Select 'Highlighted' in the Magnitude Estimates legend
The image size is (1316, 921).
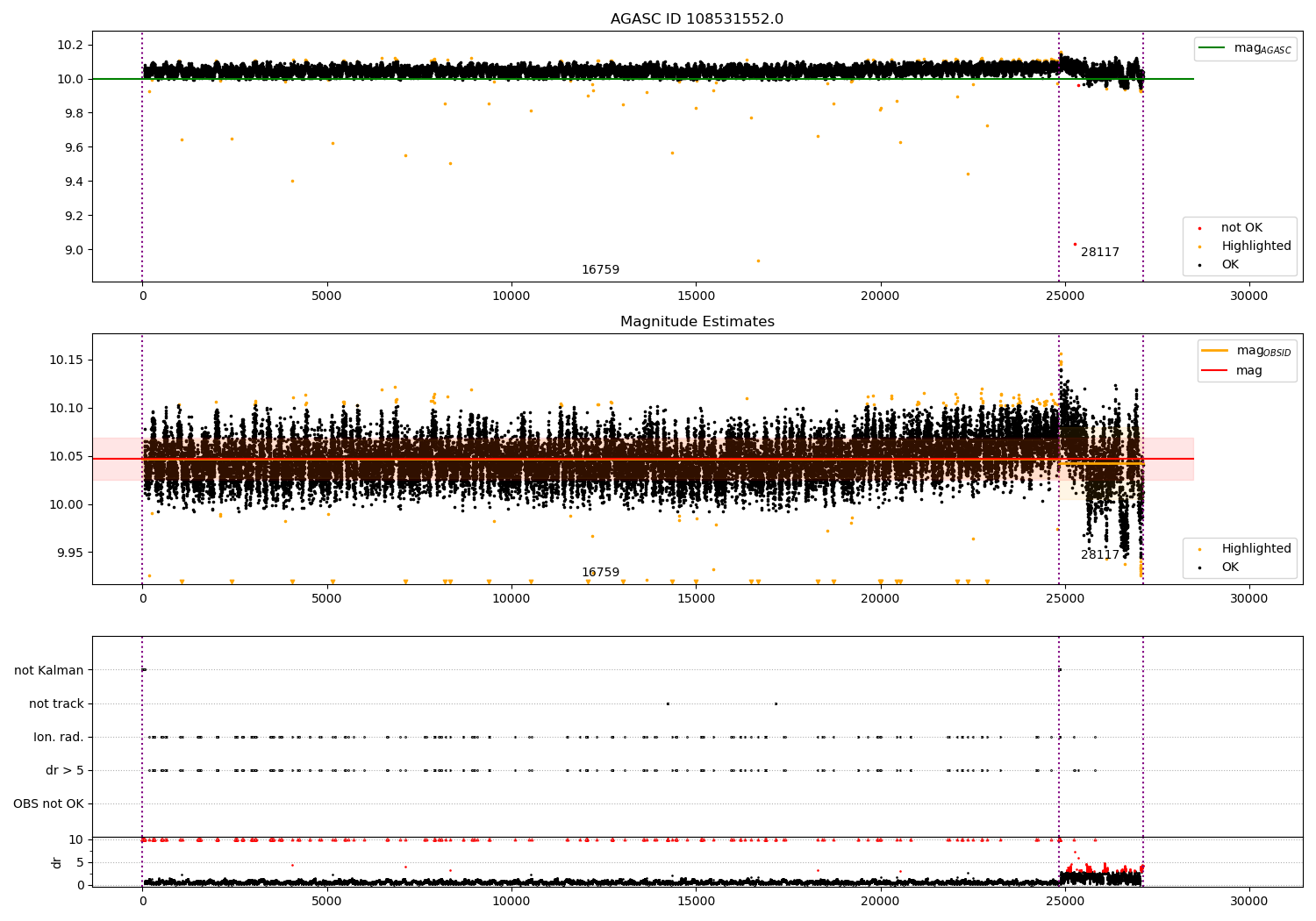click(x=1255, y=549)
